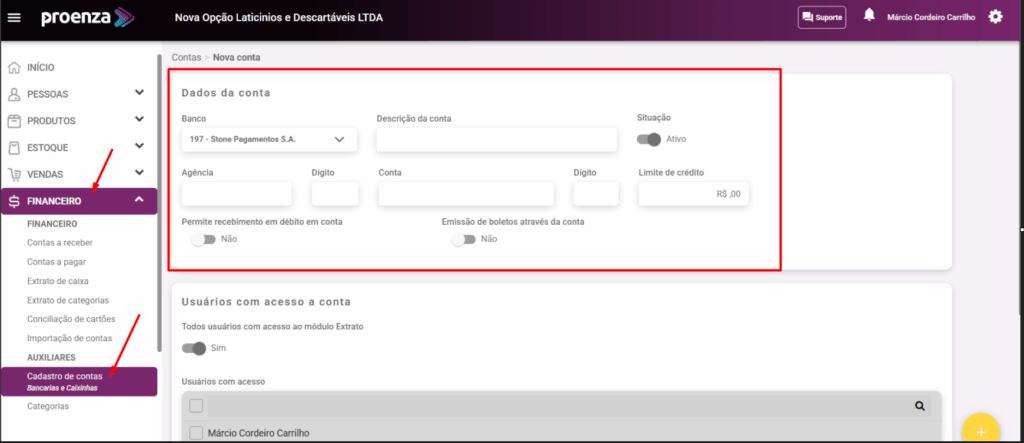Expand the Produtos menu section
The height and width of the screenshot is (443, 1024).
[x=139, y=120]
